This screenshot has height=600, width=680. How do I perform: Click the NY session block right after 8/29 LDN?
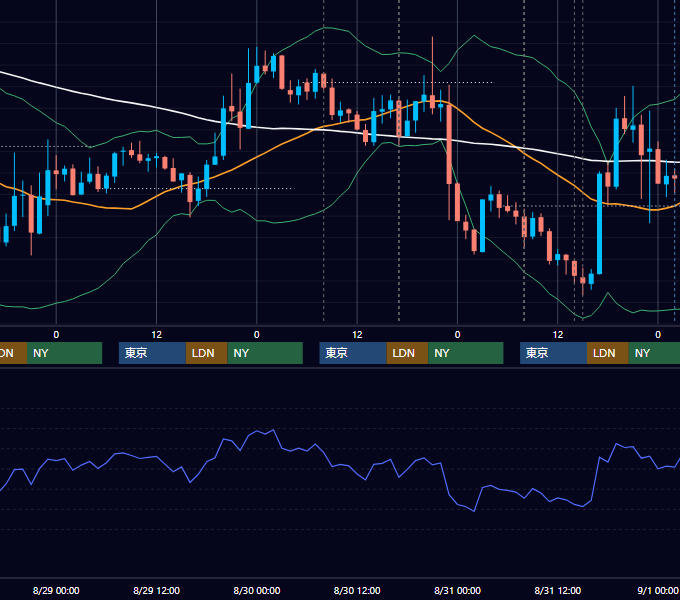click(265, 353)
